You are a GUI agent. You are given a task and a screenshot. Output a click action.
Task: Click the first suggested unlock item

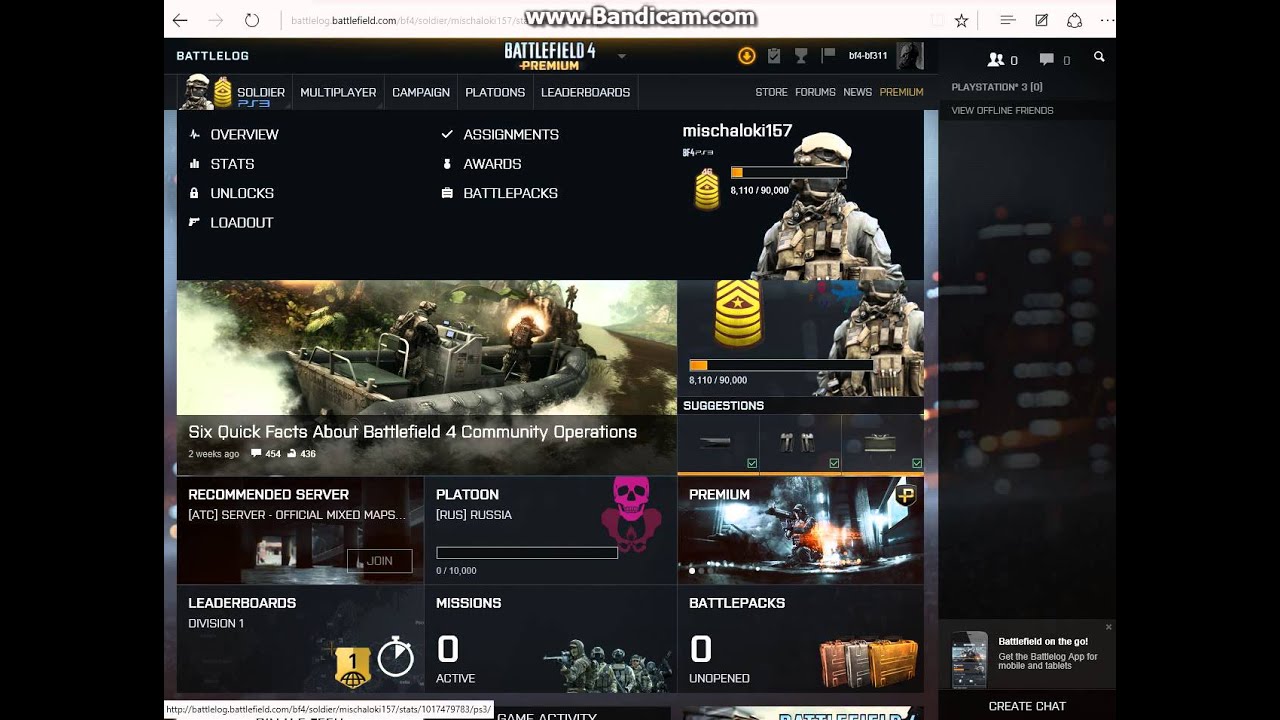pyautogui.click(x=718, y=442)
